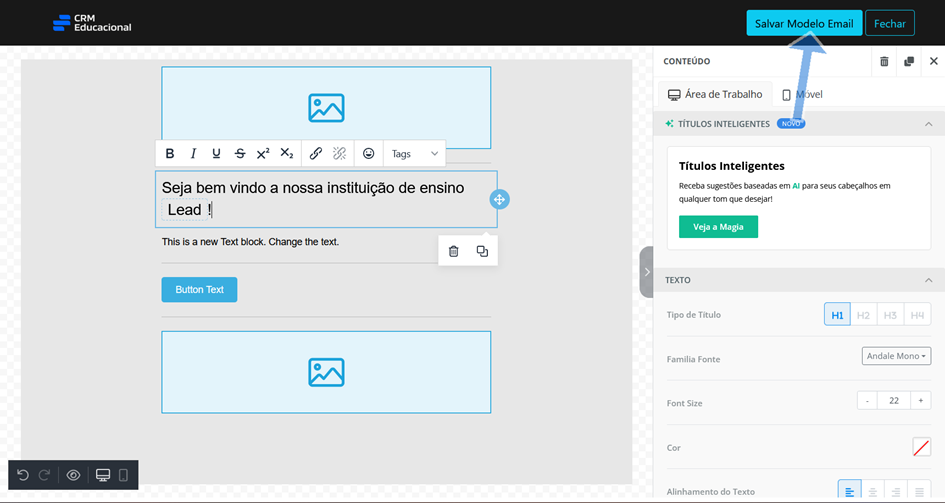Close the Conteúdo panel
Image resolution: width=945 pixels, height=503 pixels.
click(x=934, y=61)
